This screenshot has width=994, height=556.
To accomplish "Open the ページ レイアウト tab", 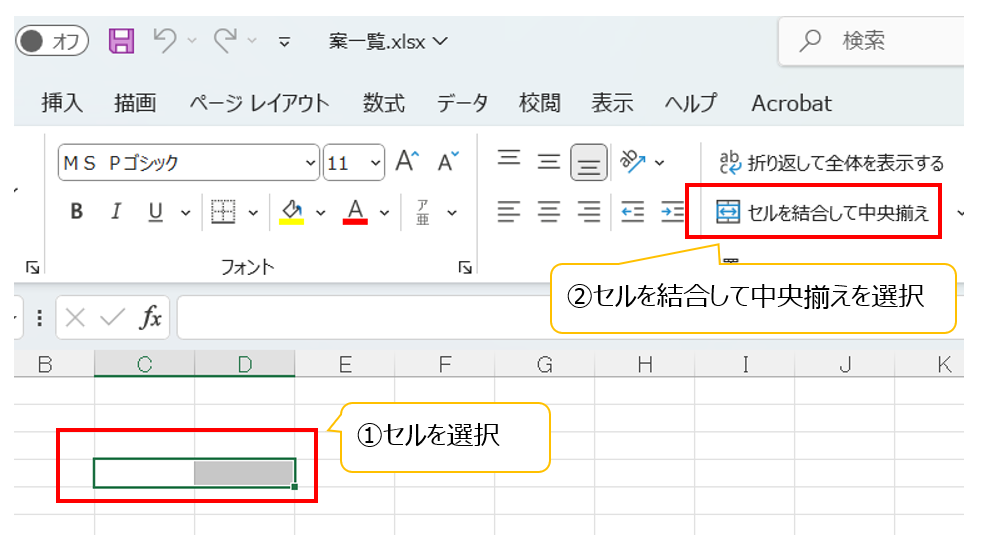I will tap(259, 103).
